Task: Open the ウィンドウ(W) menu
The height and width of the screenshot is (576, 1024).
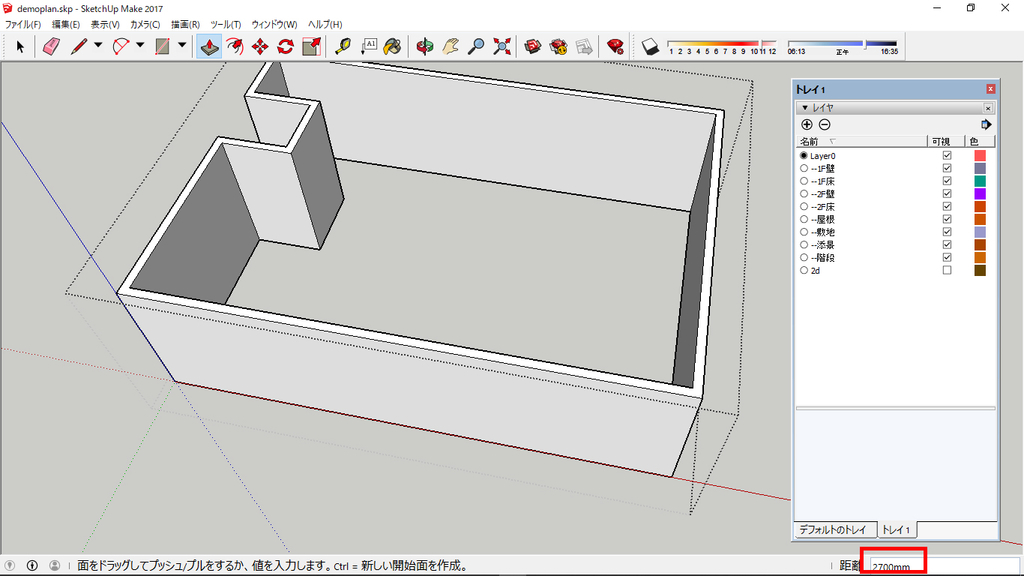Action: point(274,24)
